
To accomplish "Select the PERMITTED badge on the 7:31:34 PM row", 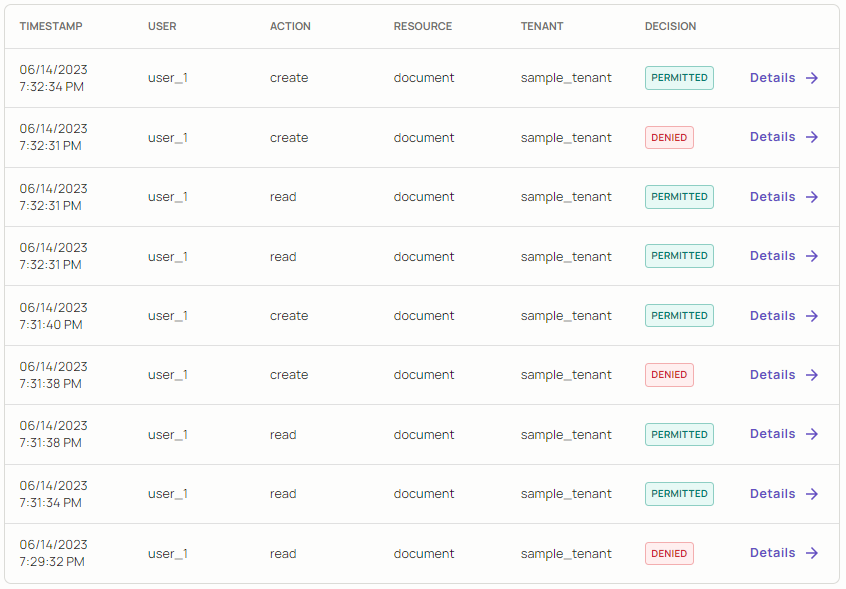I will [x=679, y=493].
